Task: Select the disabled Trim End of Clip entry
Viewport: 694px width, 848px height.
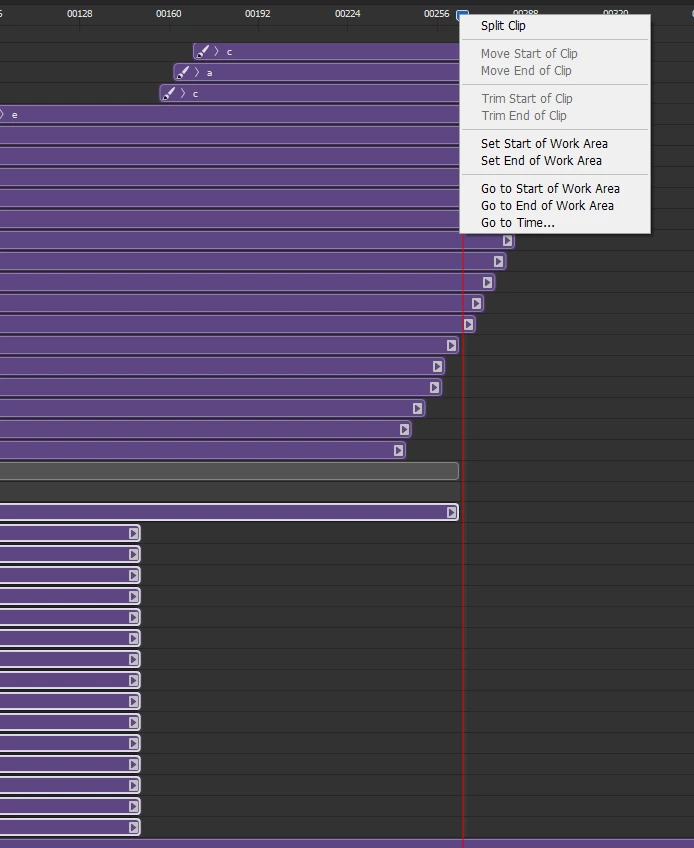Action: pyautogui.click(x=524, y=116)
